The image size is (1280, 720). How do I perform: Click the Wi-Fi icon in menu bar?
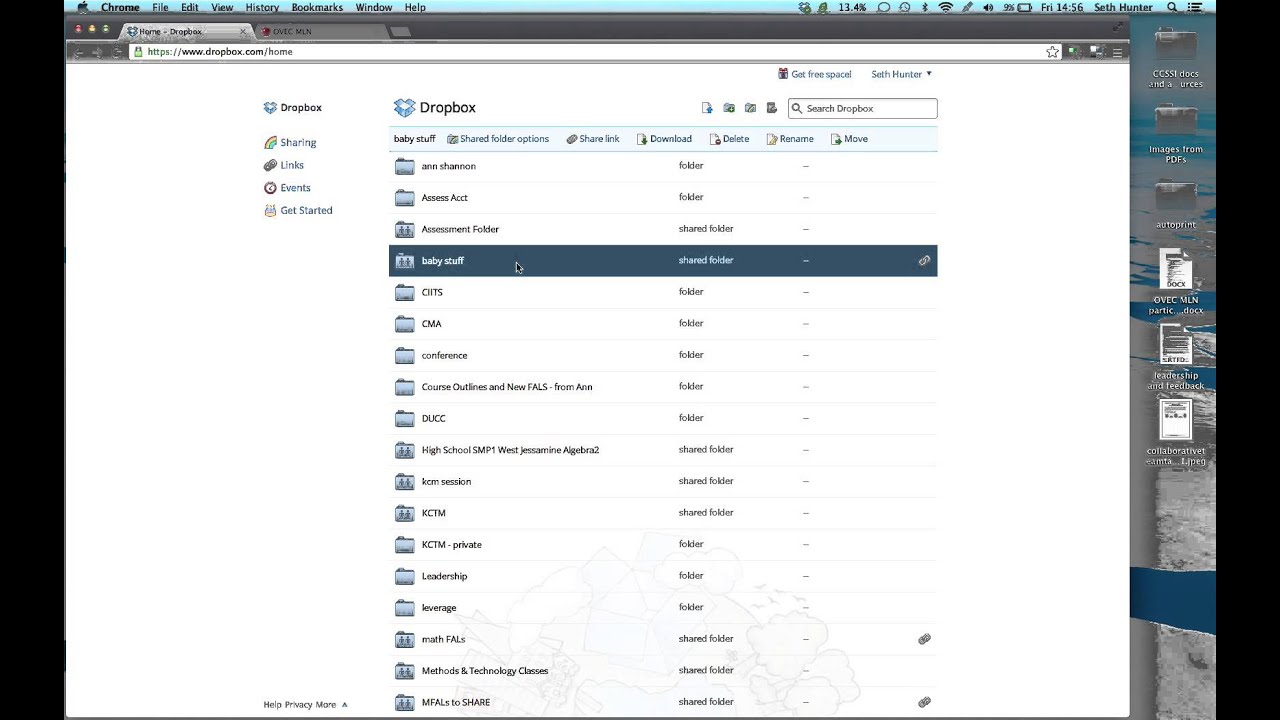(945, 7)
